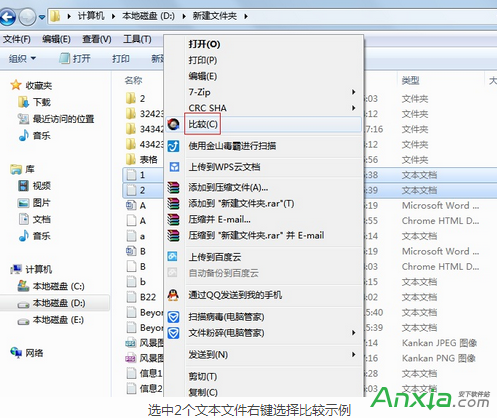
Task: Click the 计算机 icon in sidebar
Action: 16,269
